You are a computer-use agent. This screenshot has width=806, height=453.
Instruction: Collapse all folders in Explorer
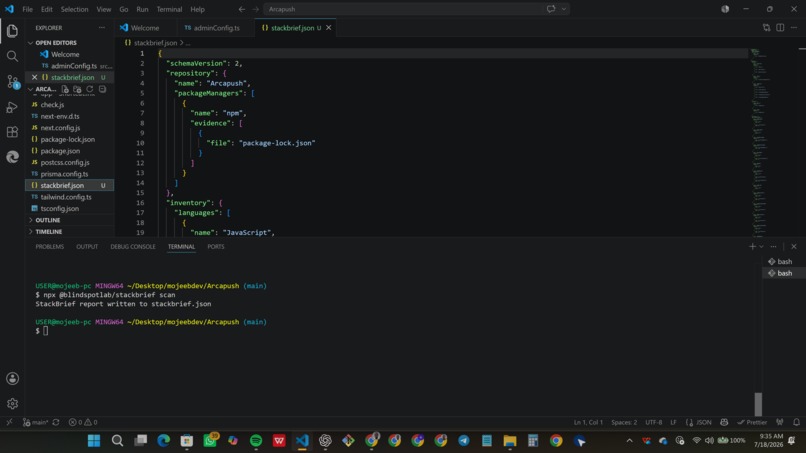tap(102, 89)
